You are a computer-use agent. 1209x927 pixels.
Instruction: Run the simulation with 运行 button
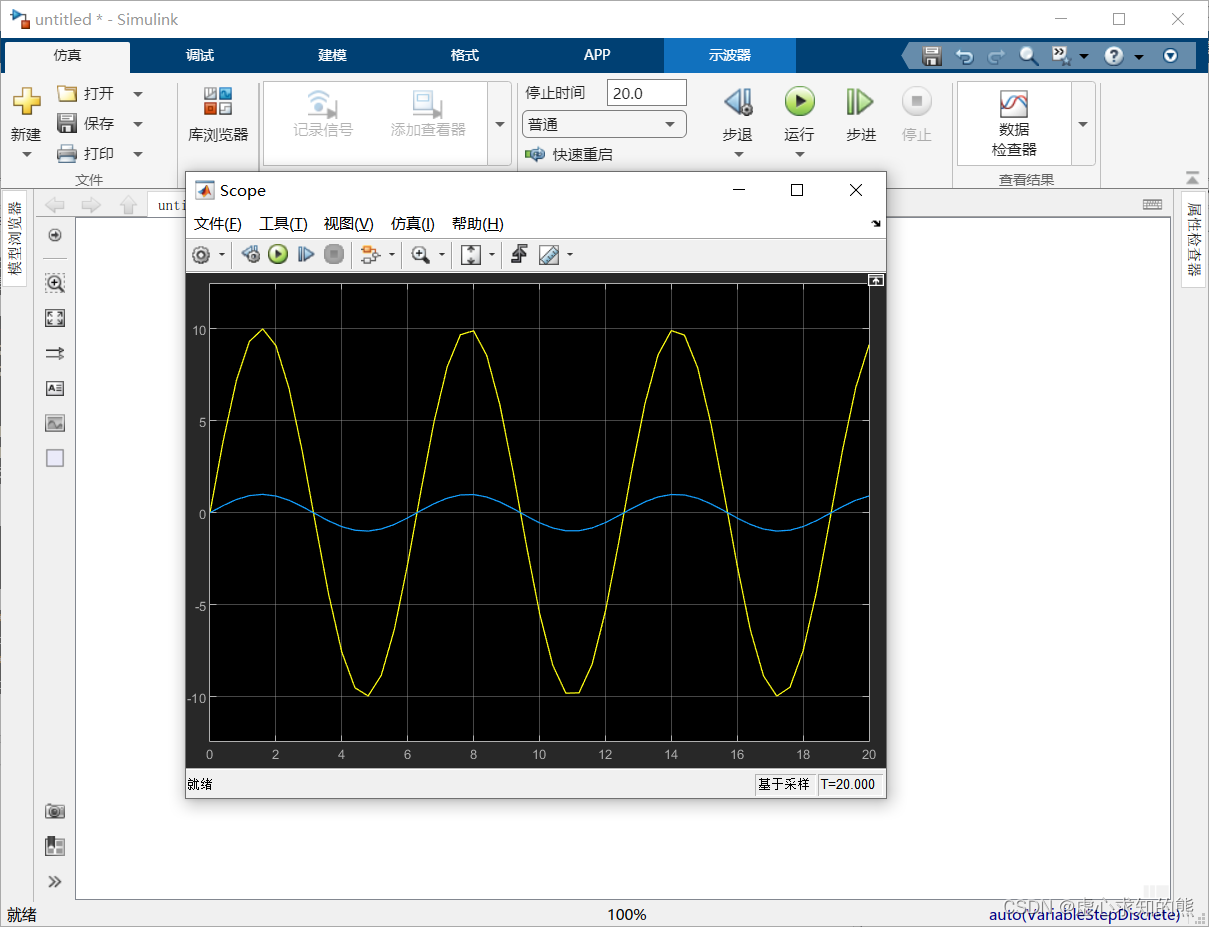click(799, 101)
